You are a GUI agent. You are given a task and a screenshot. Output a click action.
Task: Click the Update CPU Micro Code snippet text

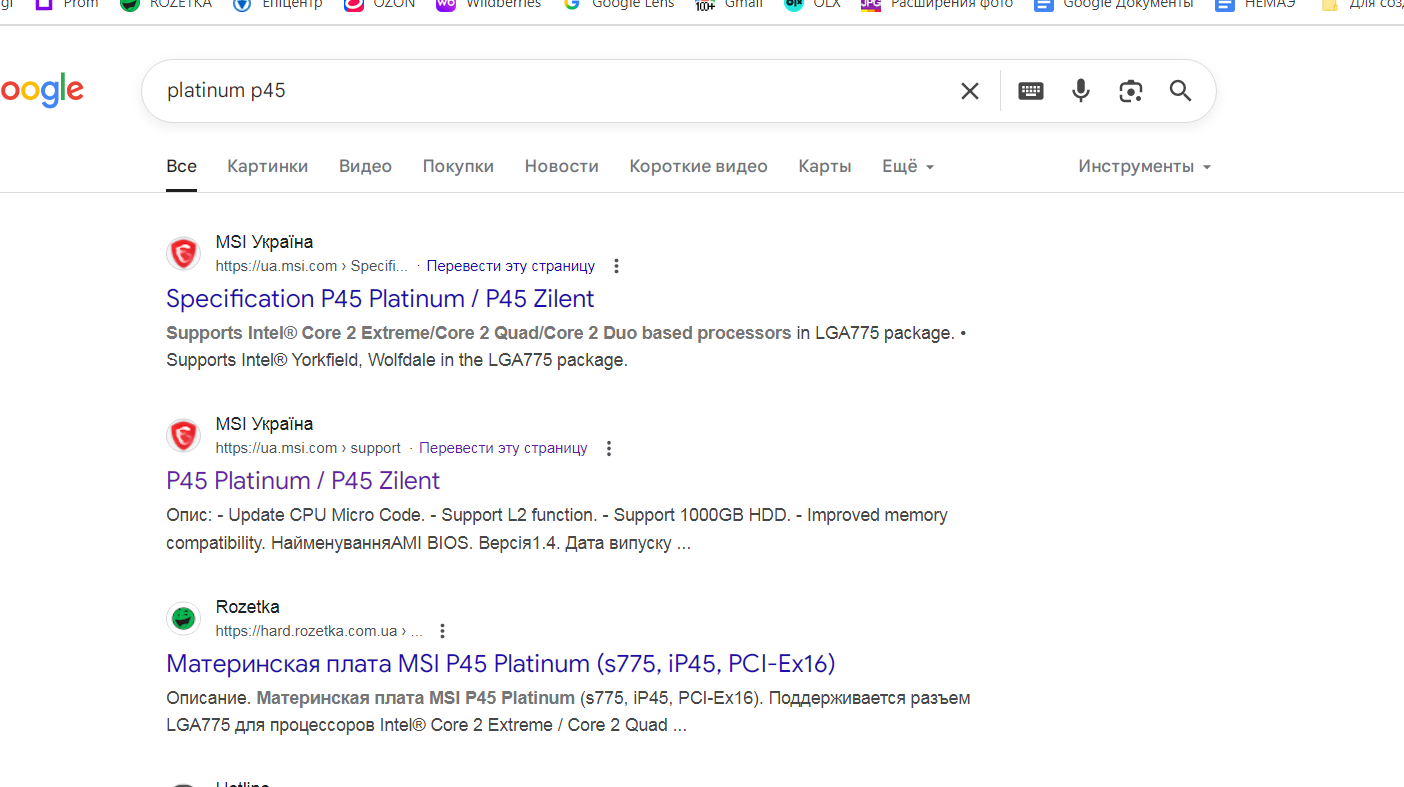pos(557,529)
